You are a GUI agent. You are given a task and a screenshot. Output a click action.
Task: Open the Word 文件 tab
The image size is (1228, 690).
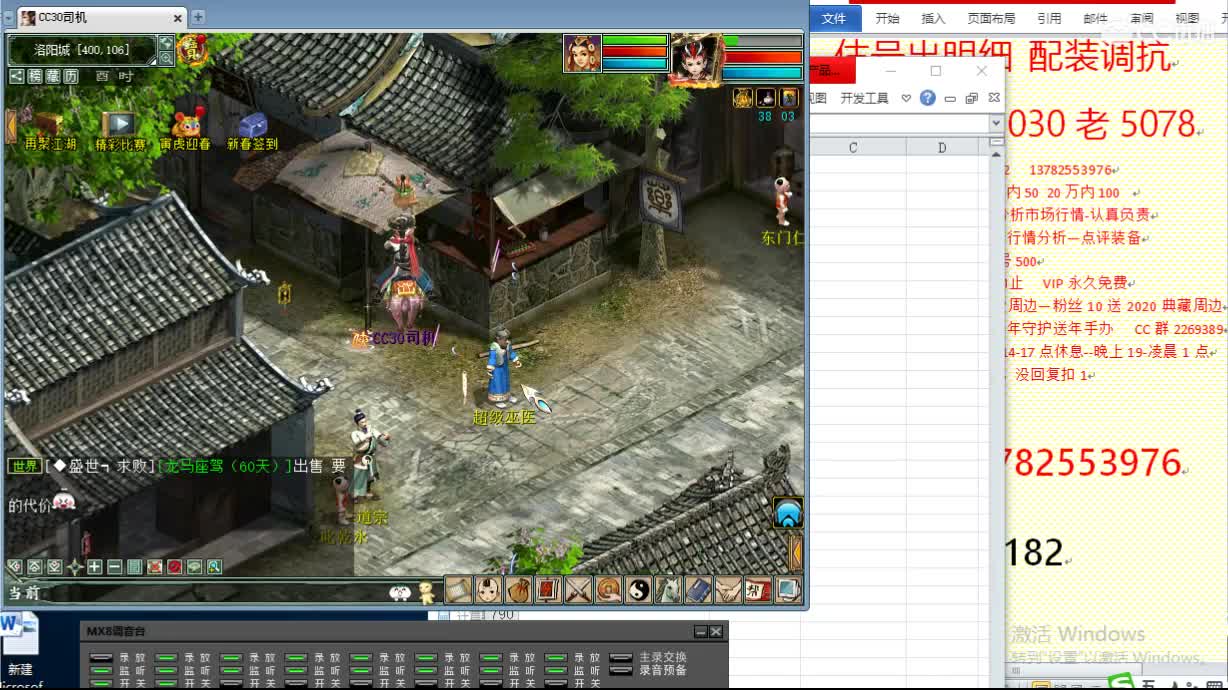tap(834, 18)
